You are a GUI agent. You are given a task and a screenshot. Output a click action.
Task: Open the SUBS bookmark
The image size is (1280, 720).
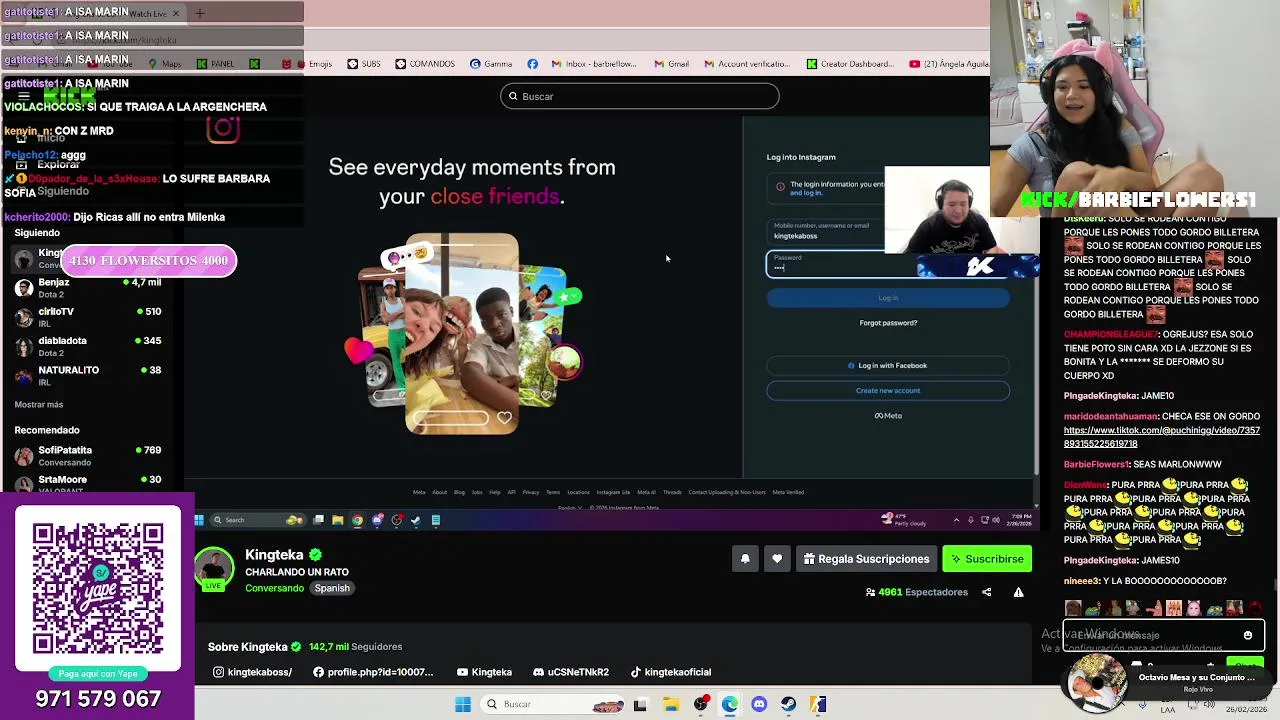(x=364, y=64)
